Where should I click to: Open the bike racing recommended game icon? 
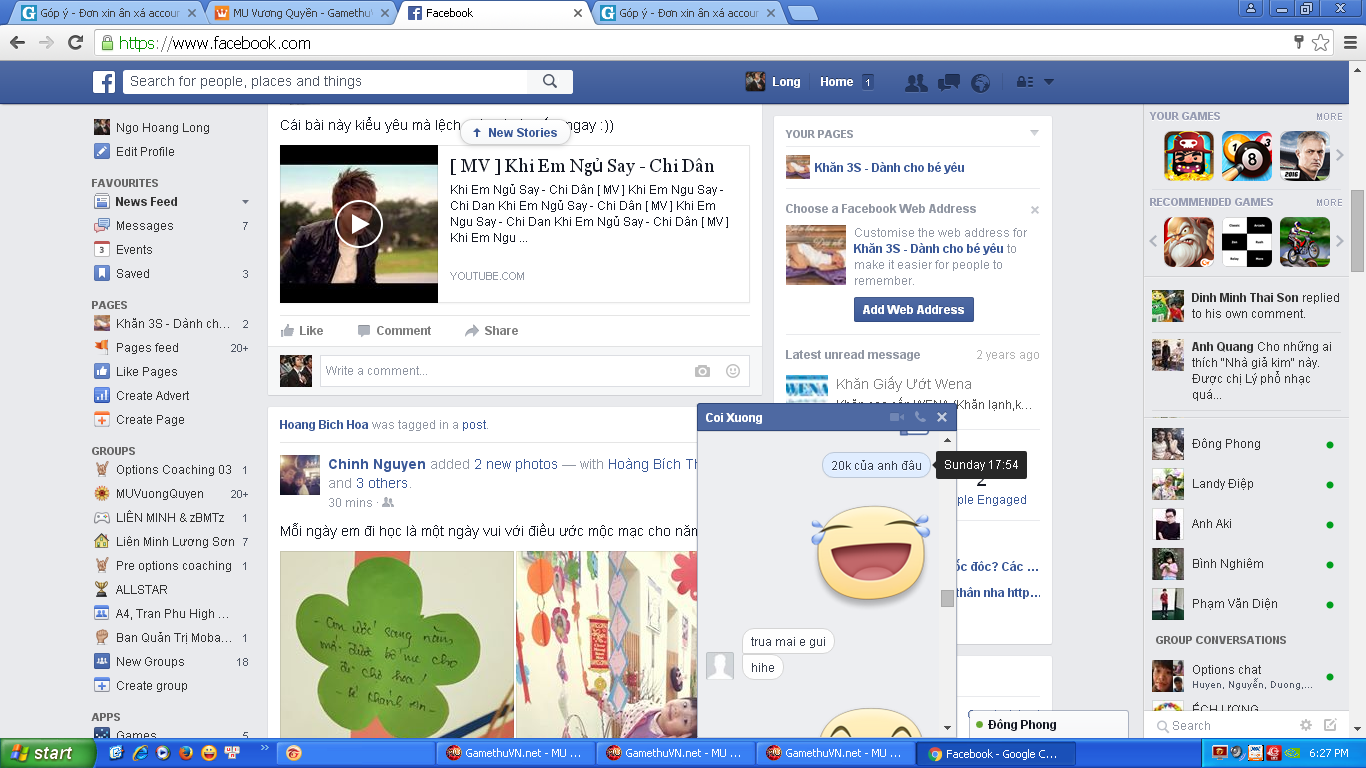tap(1305, 242)
